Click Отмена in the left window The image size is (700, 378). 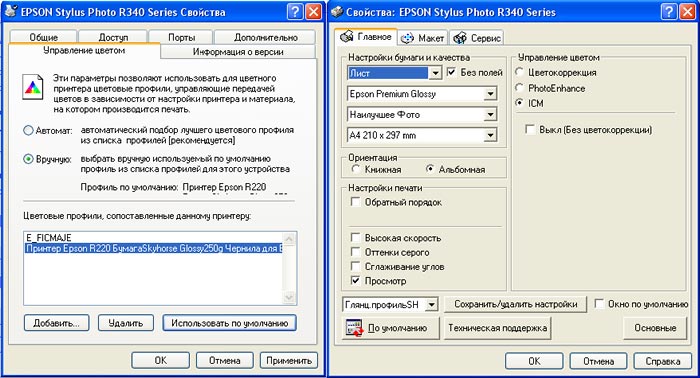225,360
